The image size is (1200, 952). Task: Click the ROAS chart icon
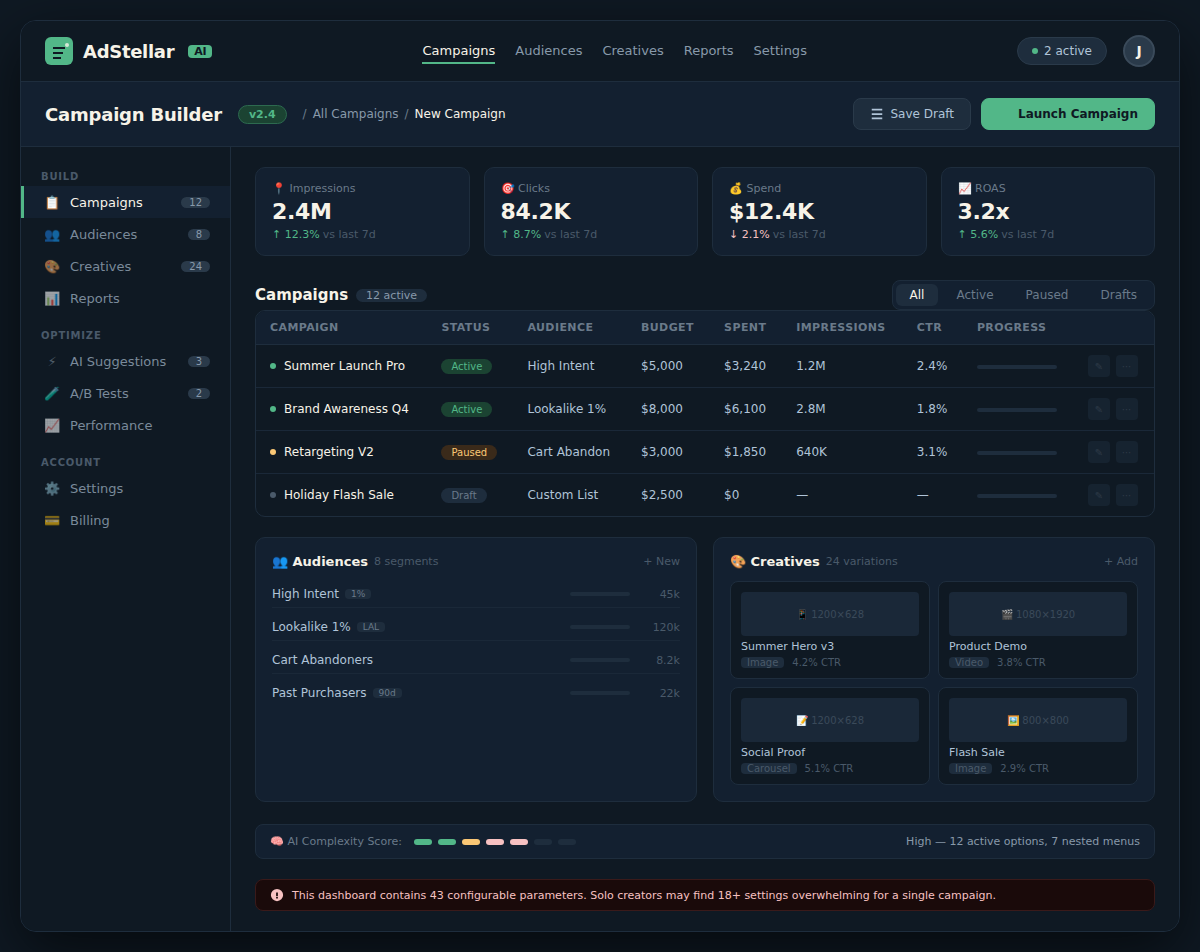[x=964, y=188]
